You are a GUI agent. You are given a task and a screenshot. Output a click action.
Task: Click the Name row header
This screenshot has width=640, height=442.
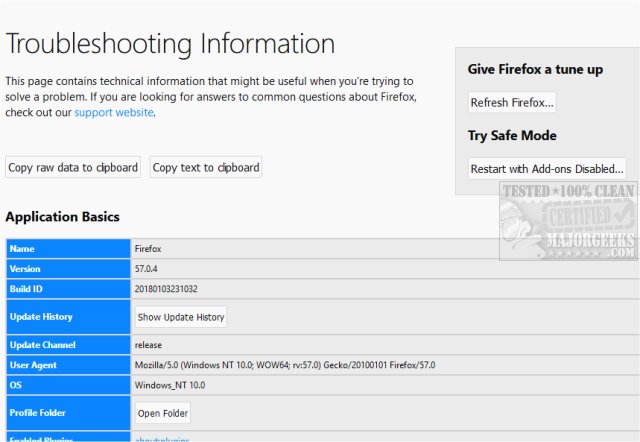pos(68,249)
